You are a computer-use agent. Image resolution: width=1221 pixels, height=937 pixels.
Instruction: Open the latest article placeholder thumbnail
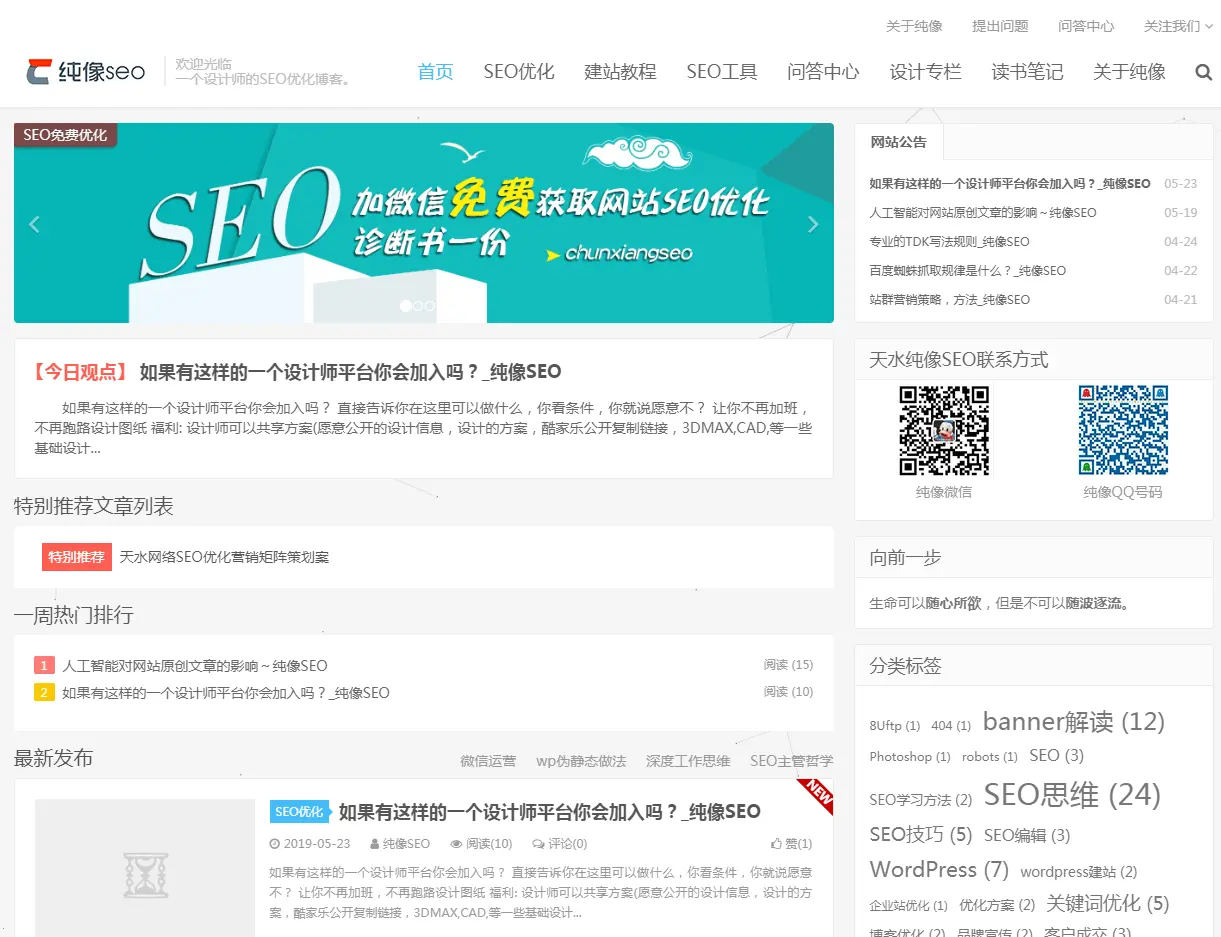[x=145, y=868]
